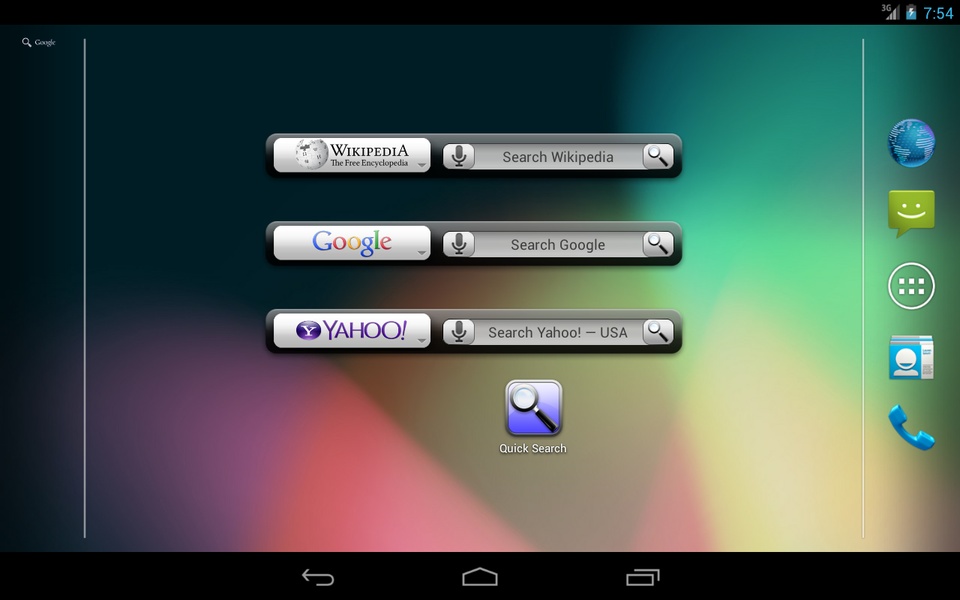This screenshot has height=600, width=960.
Task: Tap the Recent apps navigation button
Action: click(x=642, y=577)
